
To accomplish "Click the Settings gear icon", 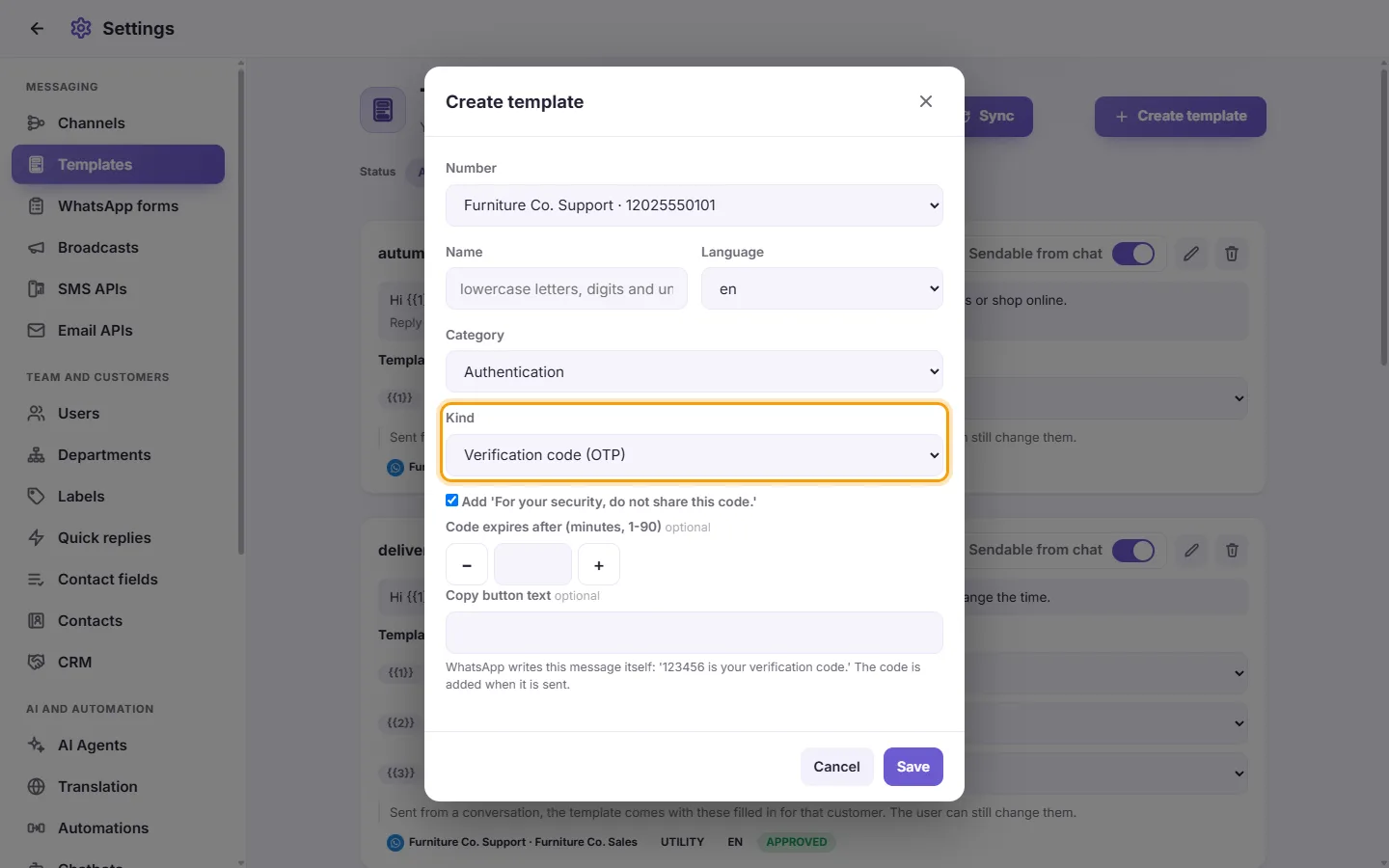I will pyautogui.click(x=81, y=28).
